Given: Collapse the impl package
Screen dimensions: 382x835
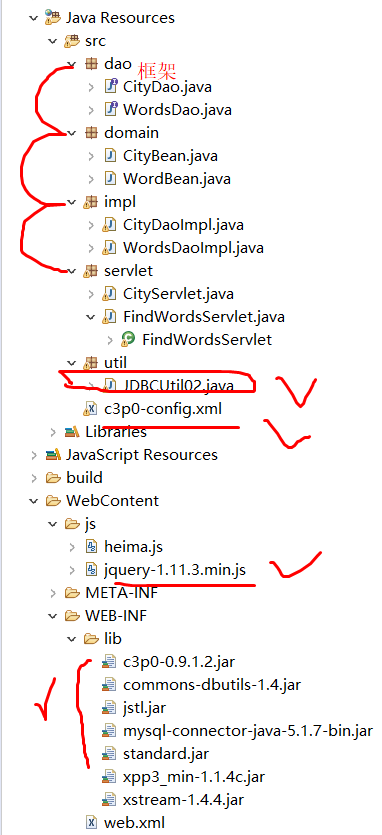Looking at the screenshot, I should point(72,202).
